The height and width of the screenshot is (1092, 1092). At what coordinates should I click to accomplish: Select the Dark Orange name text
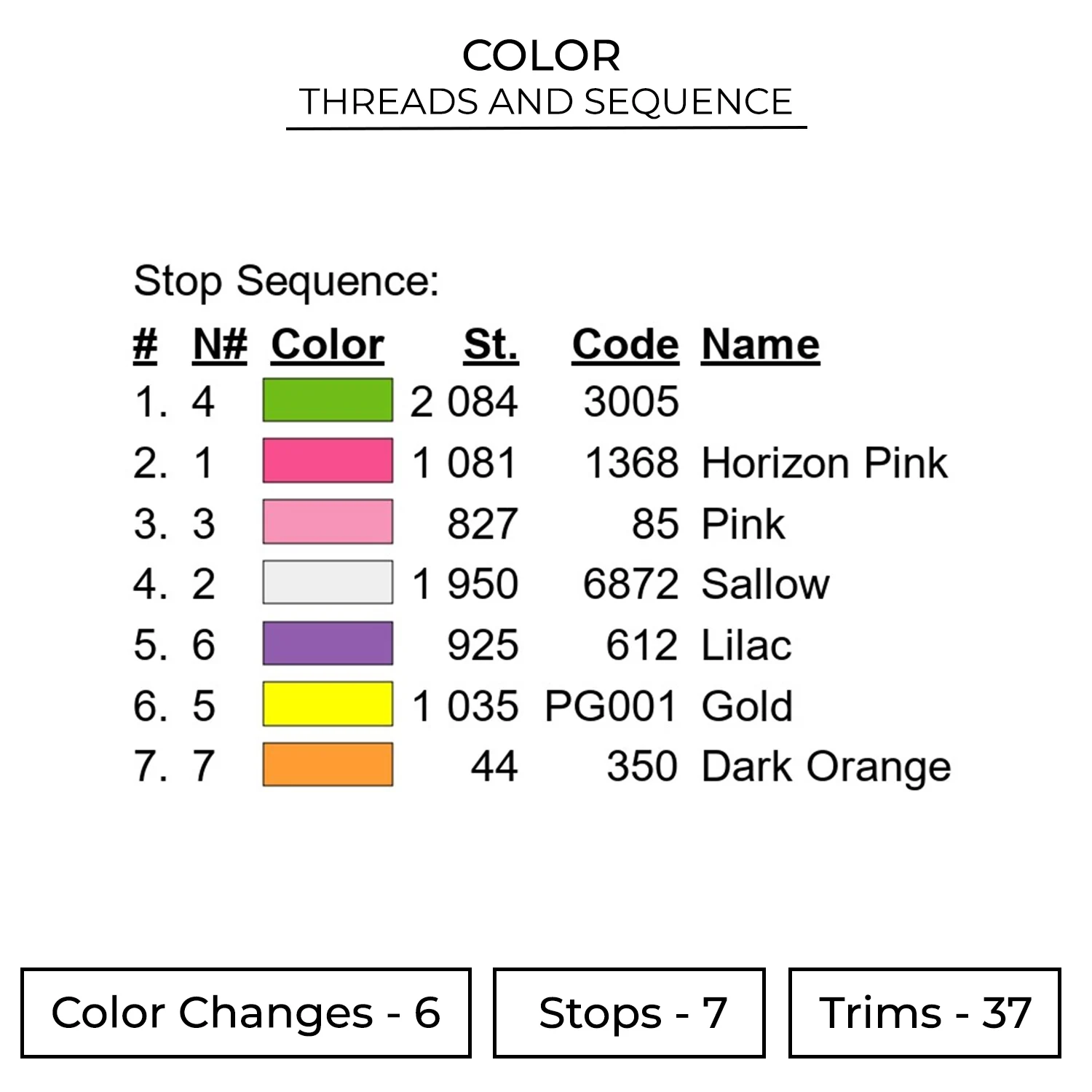click(826, 767)
